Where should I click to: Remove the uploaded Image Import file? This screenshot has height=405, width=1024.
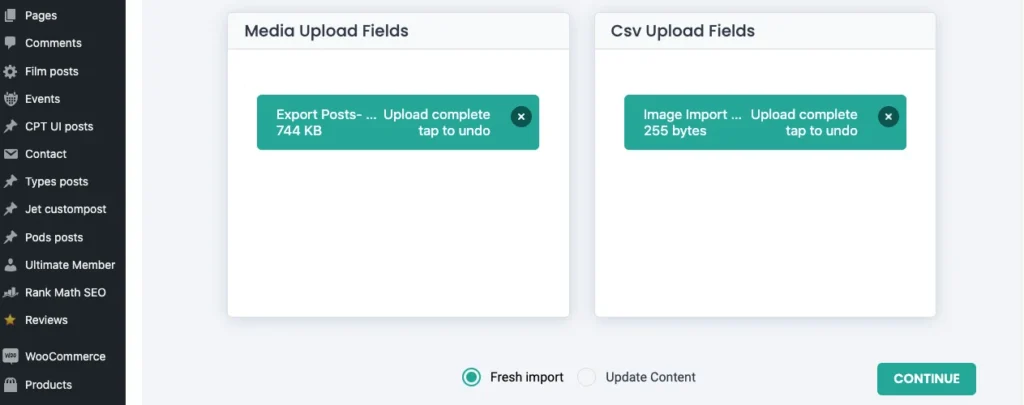tap(888, 116)
